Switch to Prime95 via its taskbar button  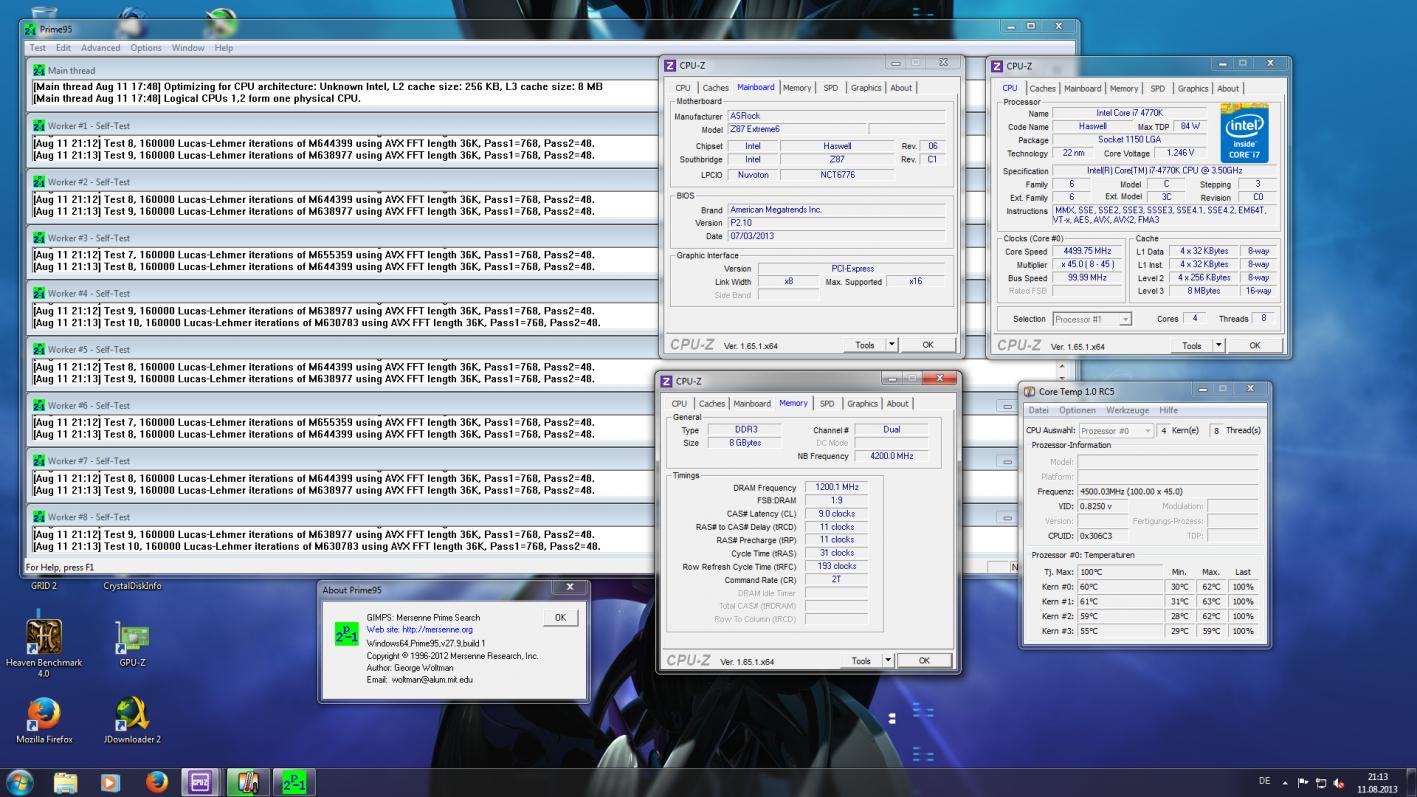click(294, 782)
